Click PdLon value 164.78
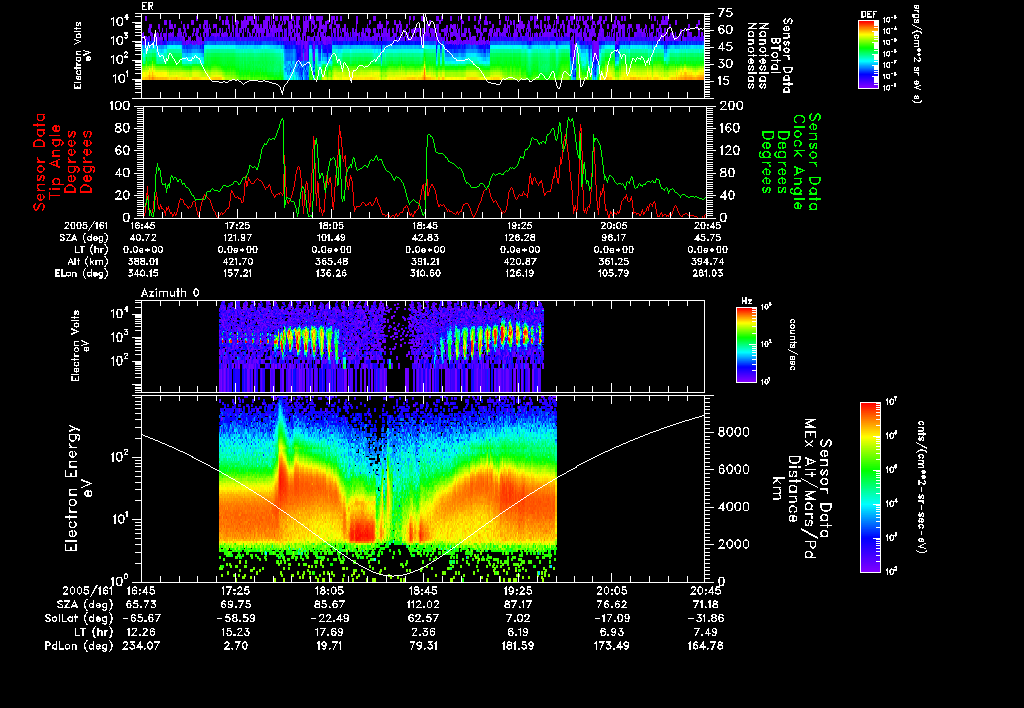The image size is (1024, 708). click(x=705, y=646)
